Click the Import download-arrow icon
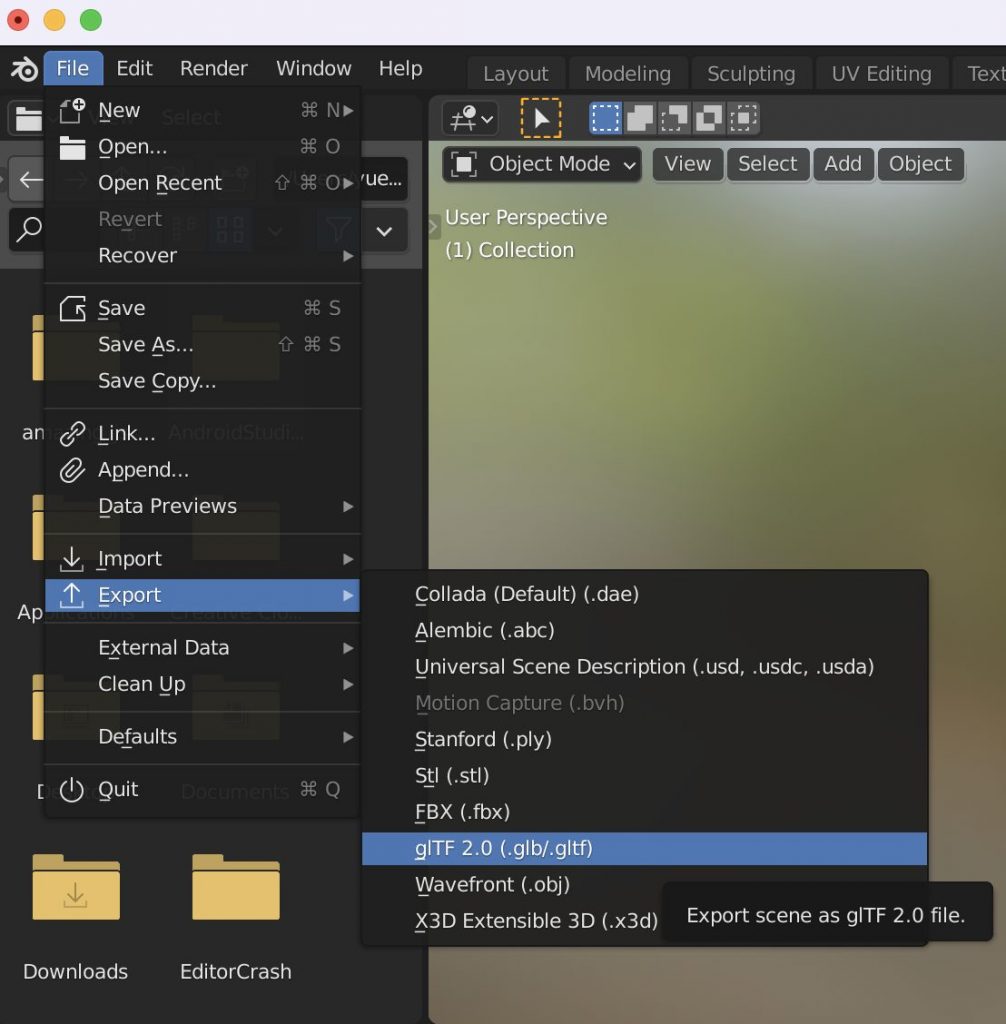Viewport: 1006px width, 1024px height. (72, 559)
